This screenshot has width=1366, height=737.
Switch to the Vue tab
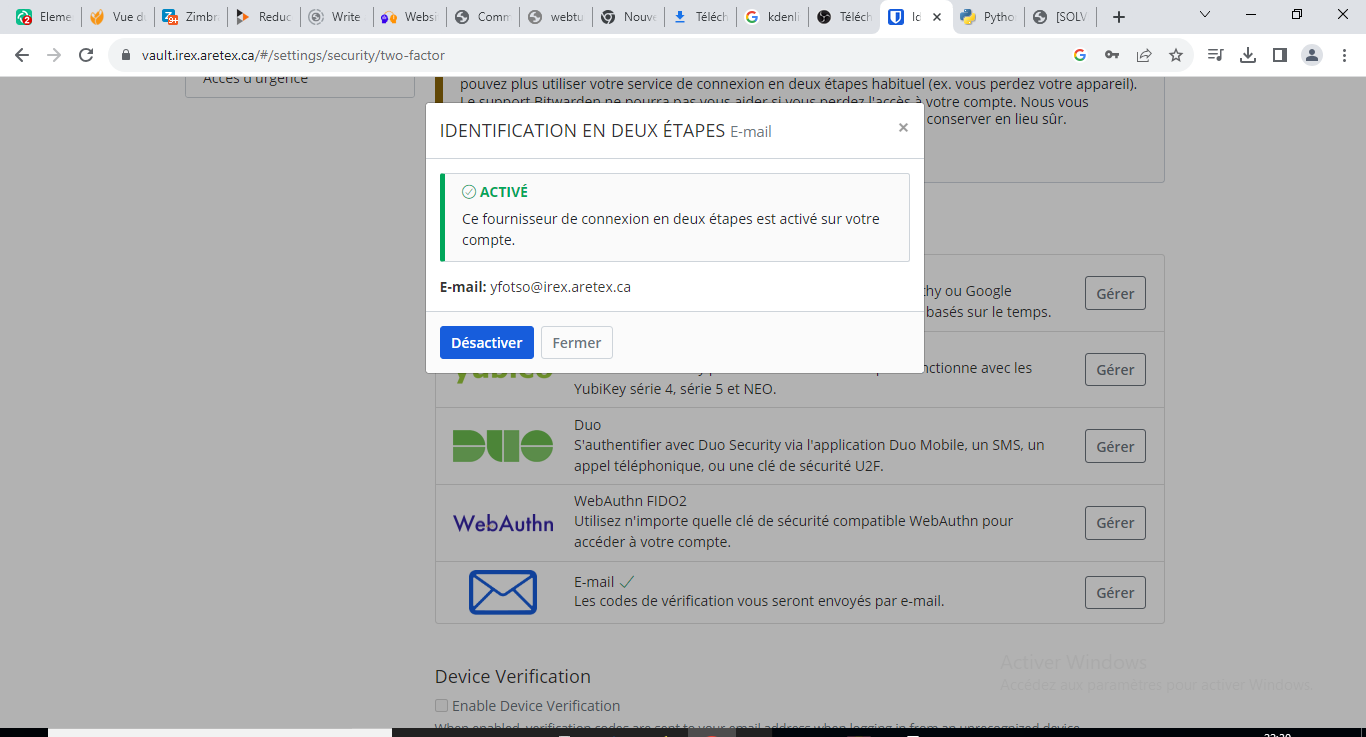[x=117, y=17]
